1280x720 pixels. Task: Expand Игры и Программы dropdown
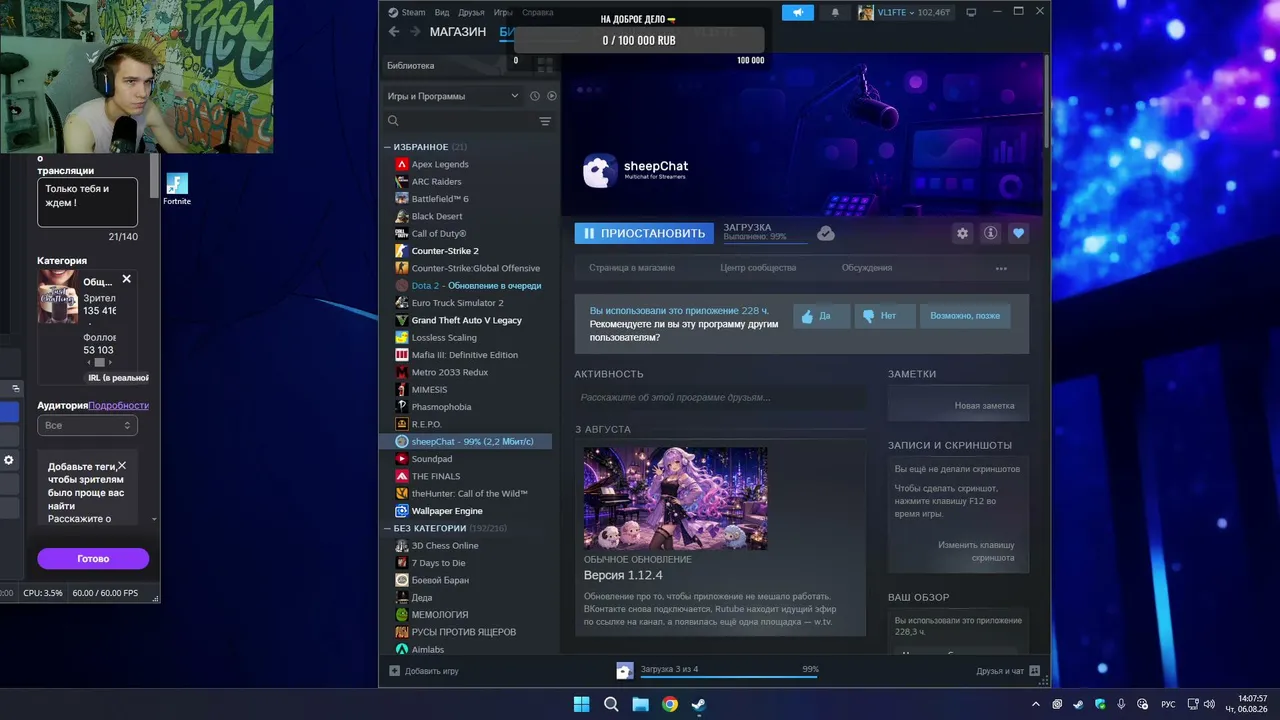pyautogui.click(x=452, y=96)
